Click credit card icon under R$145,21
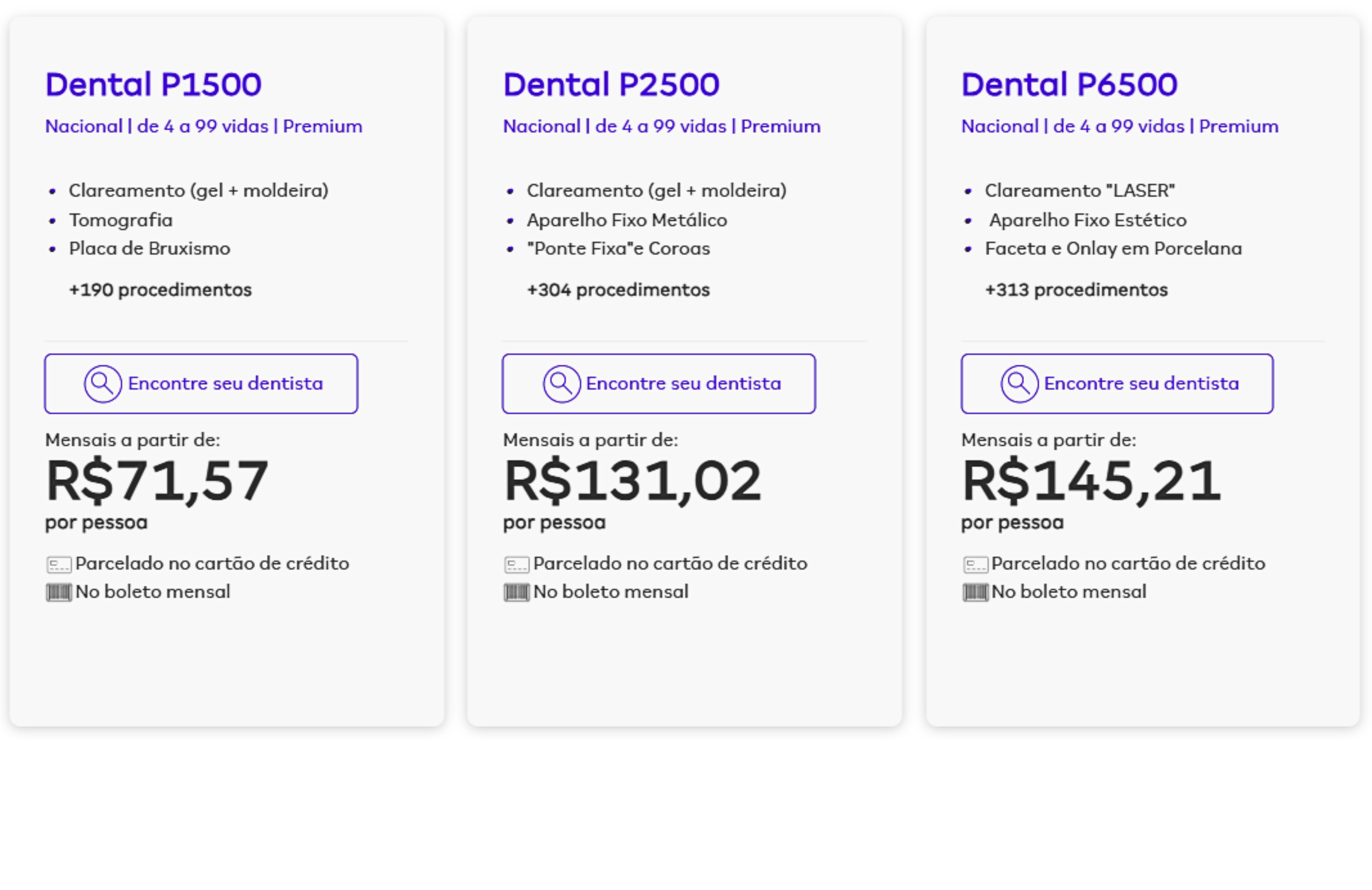This screenshot has width=1372, height=890. (x=975, y=565)
